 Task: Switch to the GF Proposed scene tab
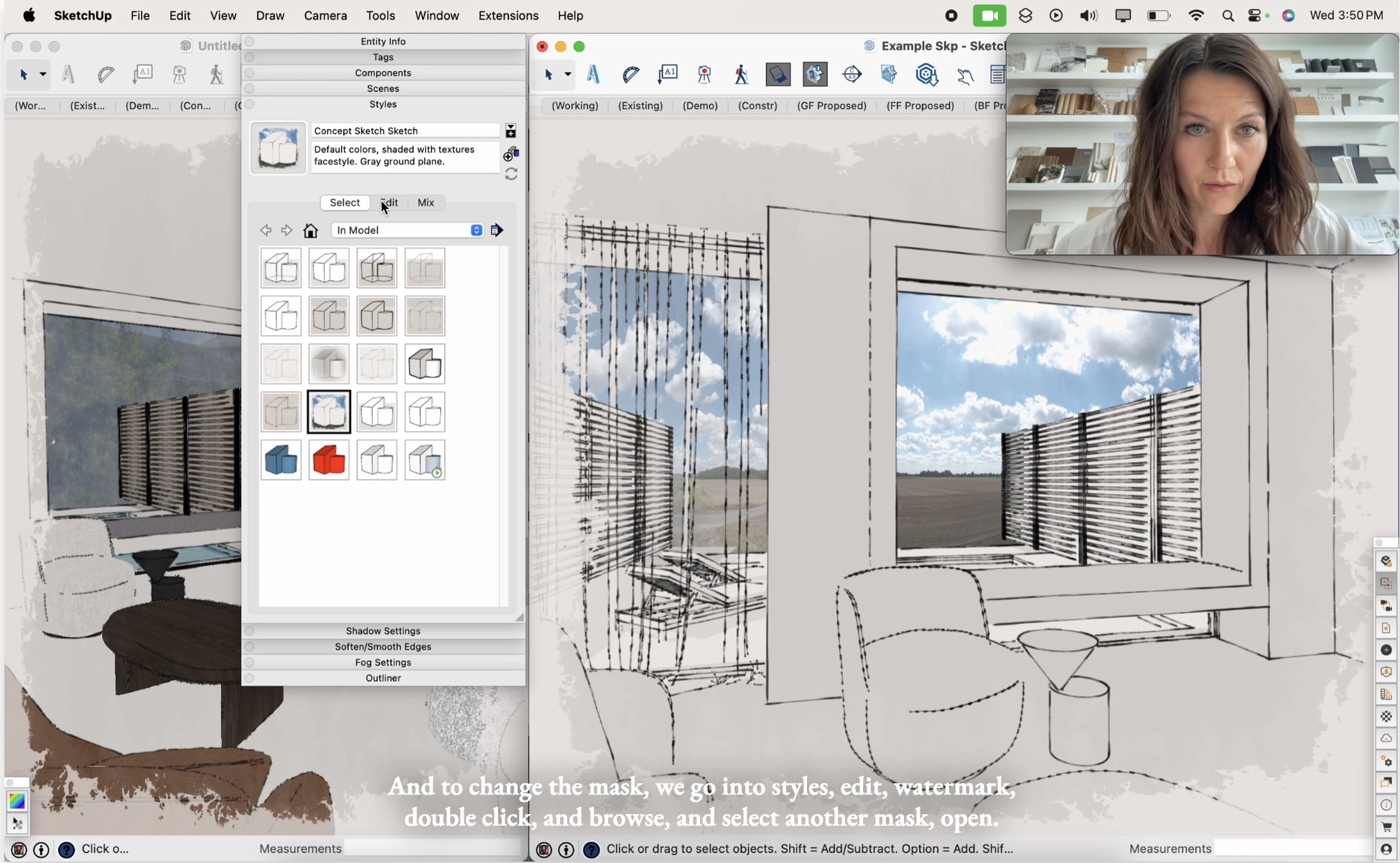pyautogui.click(x=831, y=106)
